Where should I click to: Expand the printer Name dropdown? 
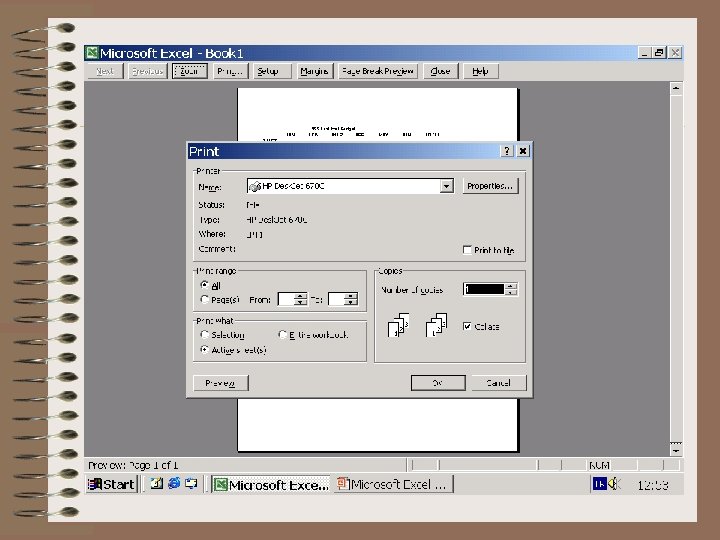click(446, 186)
